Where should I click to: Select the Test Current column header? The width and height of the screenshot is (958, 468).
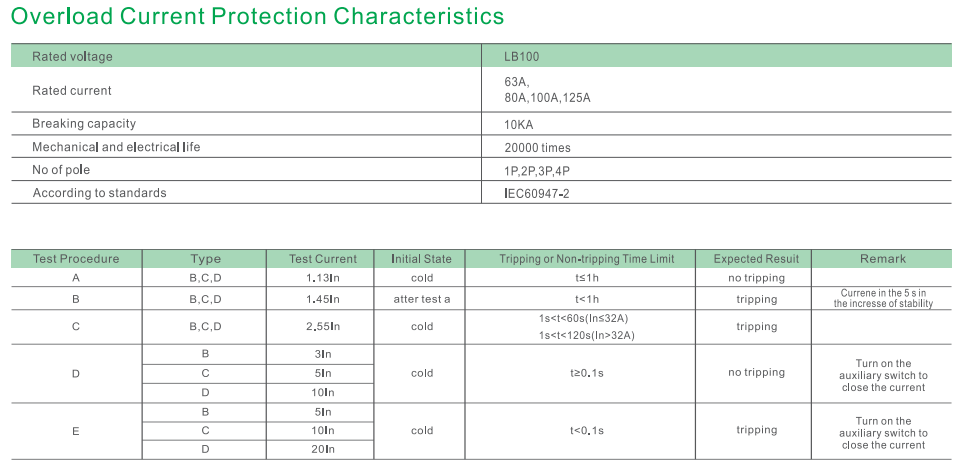(323, 259)
